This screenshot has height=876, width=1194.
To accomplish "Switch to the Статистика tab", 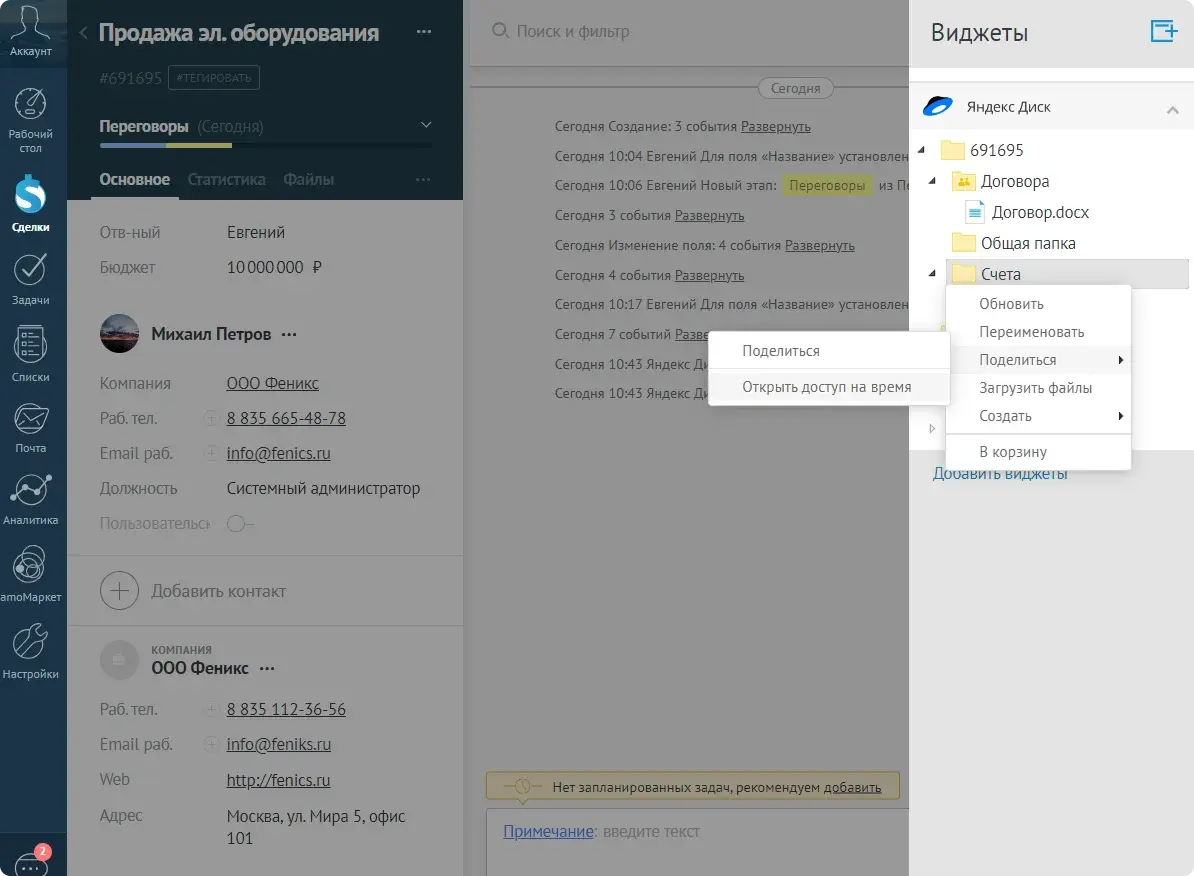I will tap(227, 180).
